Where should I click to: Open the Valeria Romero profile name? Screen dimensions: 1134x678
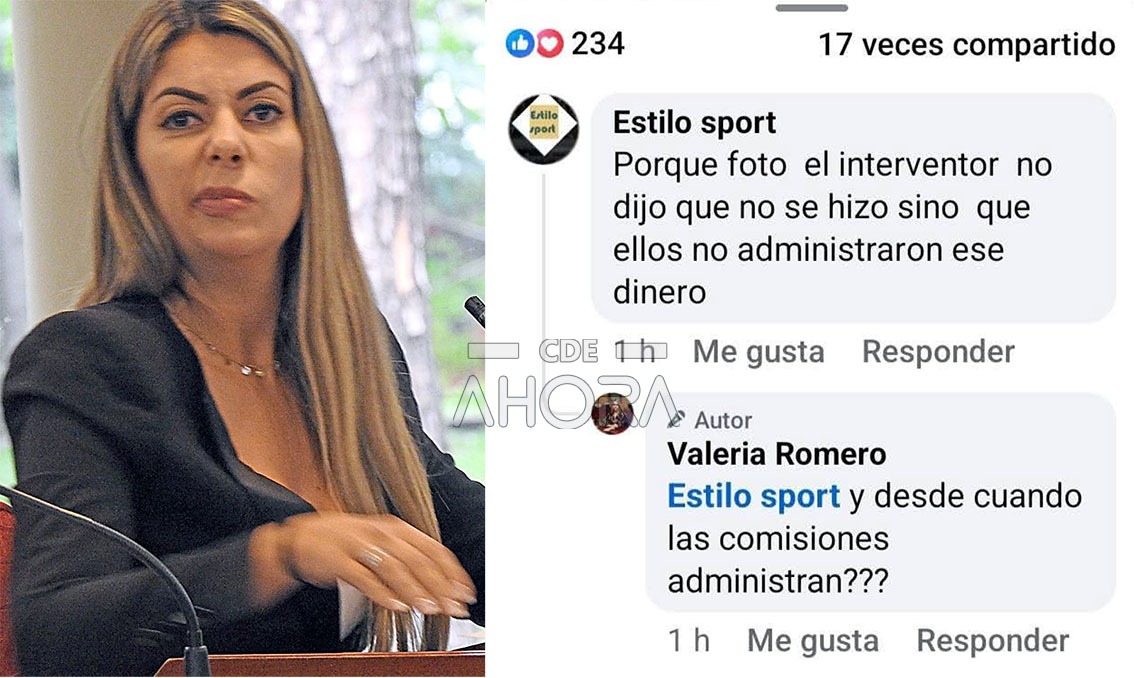click(777, 454)
